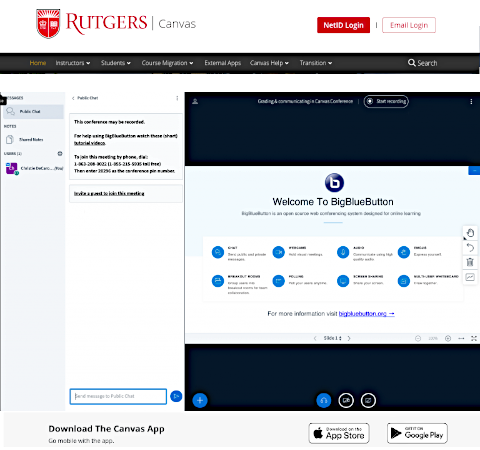
Task: Click the Screen Sharing feature icon
Action: click(x=343, y=281)
